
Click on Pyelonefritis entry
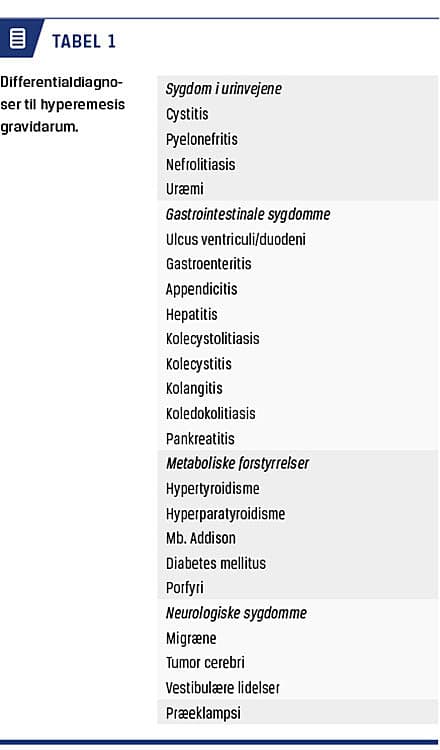[201, 139]
